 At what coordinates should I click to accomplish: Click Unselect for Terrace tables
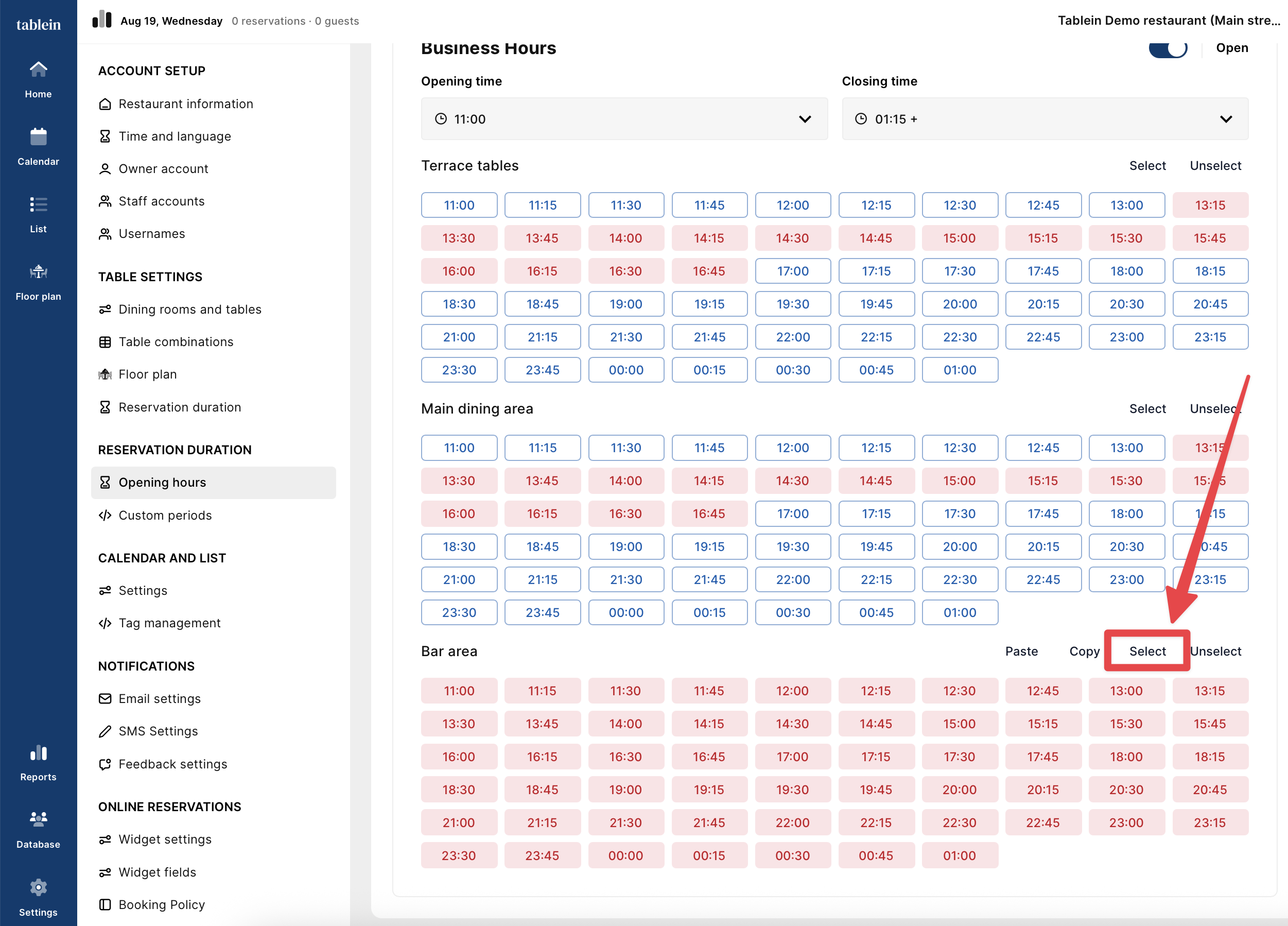click(x=1215, y=166)
